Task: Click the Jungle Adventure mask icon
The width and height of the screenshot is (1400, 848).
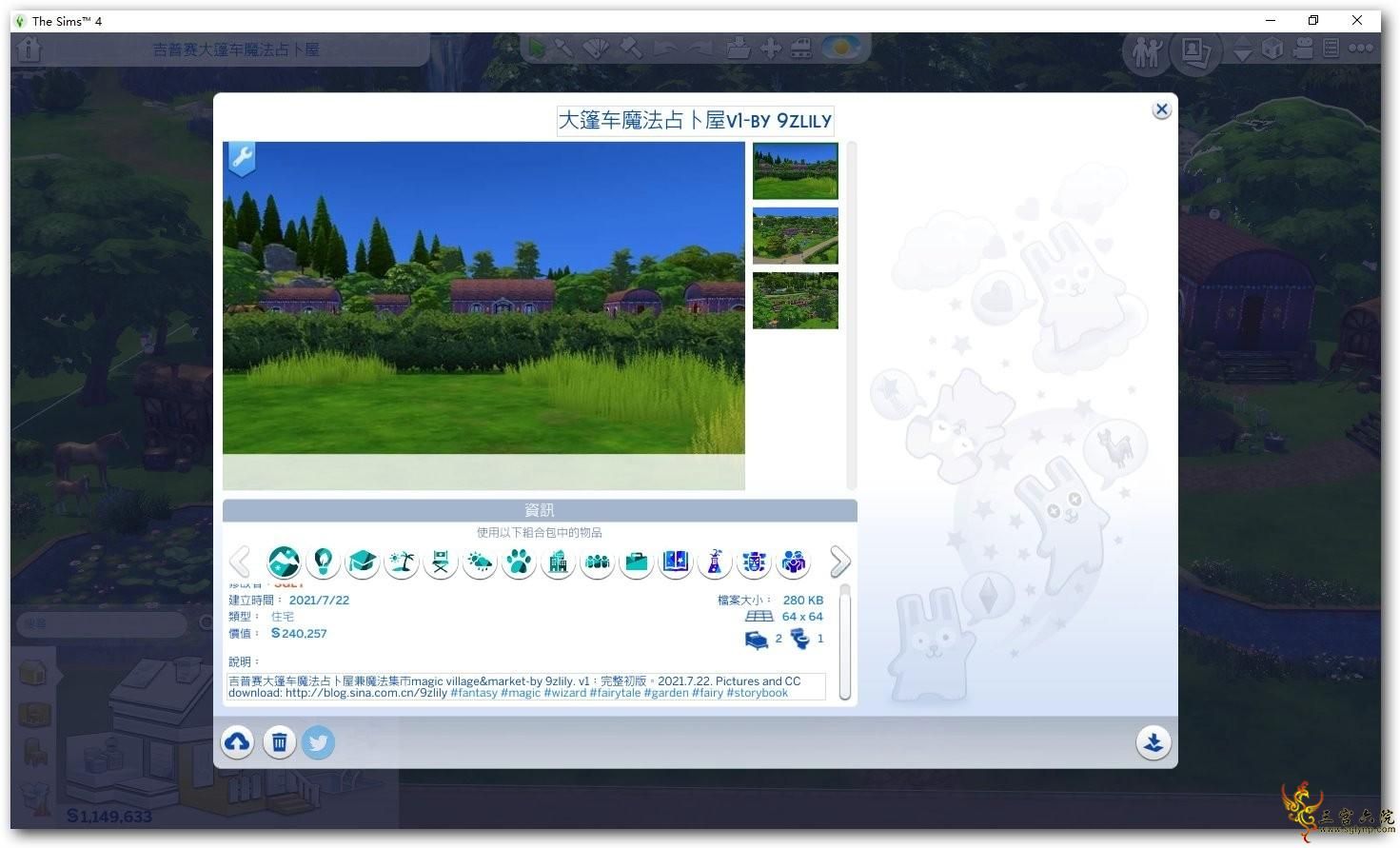Action: 754,562
